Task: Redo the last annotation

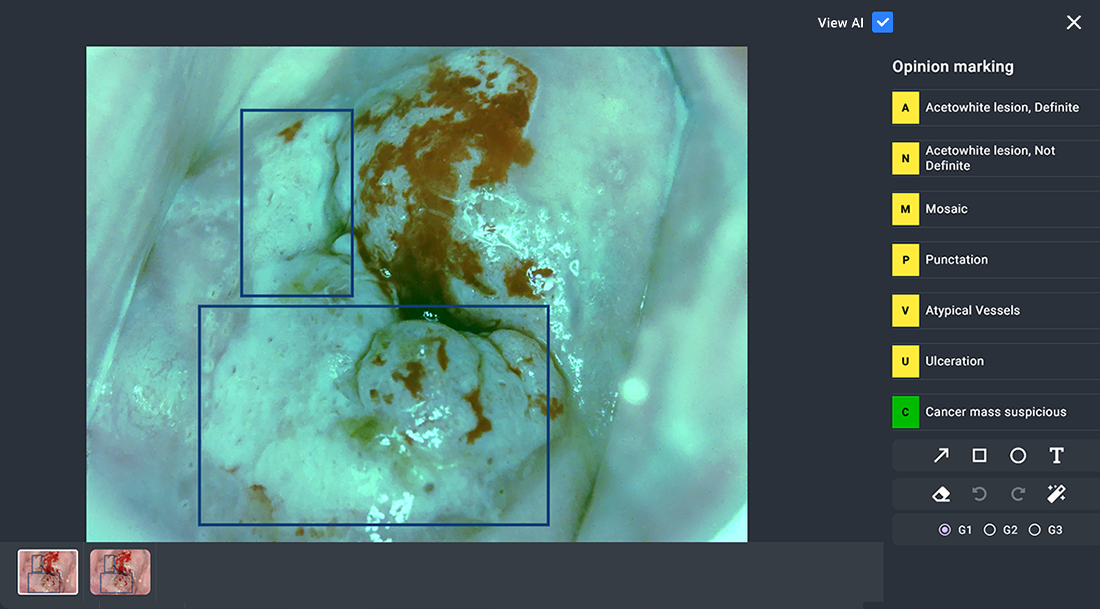Action: coord(1018,494)
